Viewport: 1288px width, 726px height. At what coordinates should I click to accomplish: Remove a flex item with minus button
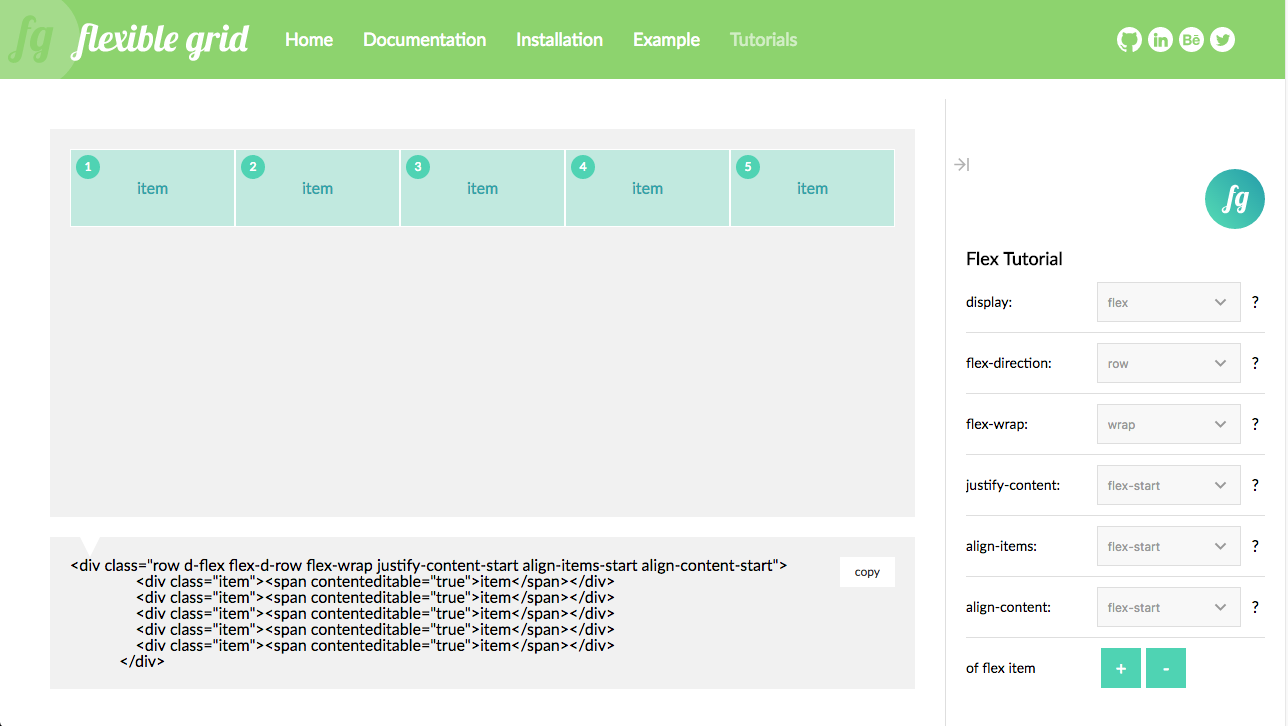coord(1166,668)
